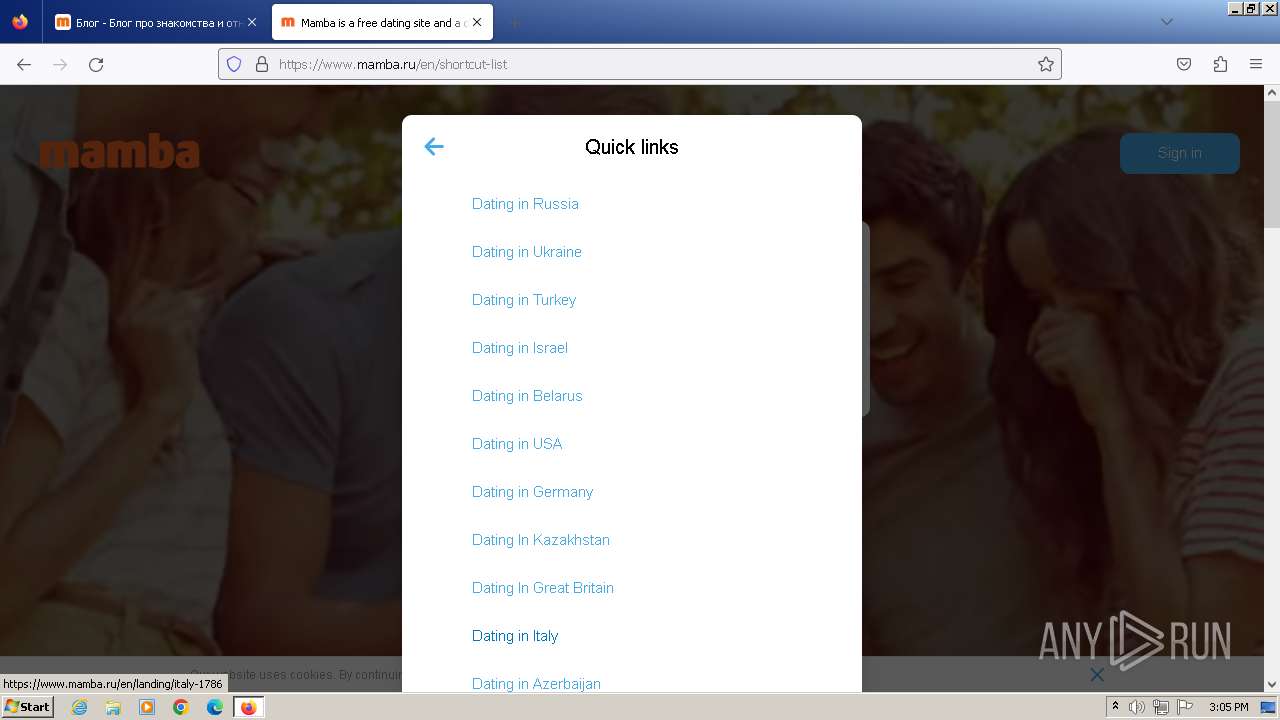The image size is (1280, 720).
Task: Open Dating in USA link
Action: click(517, 444)
